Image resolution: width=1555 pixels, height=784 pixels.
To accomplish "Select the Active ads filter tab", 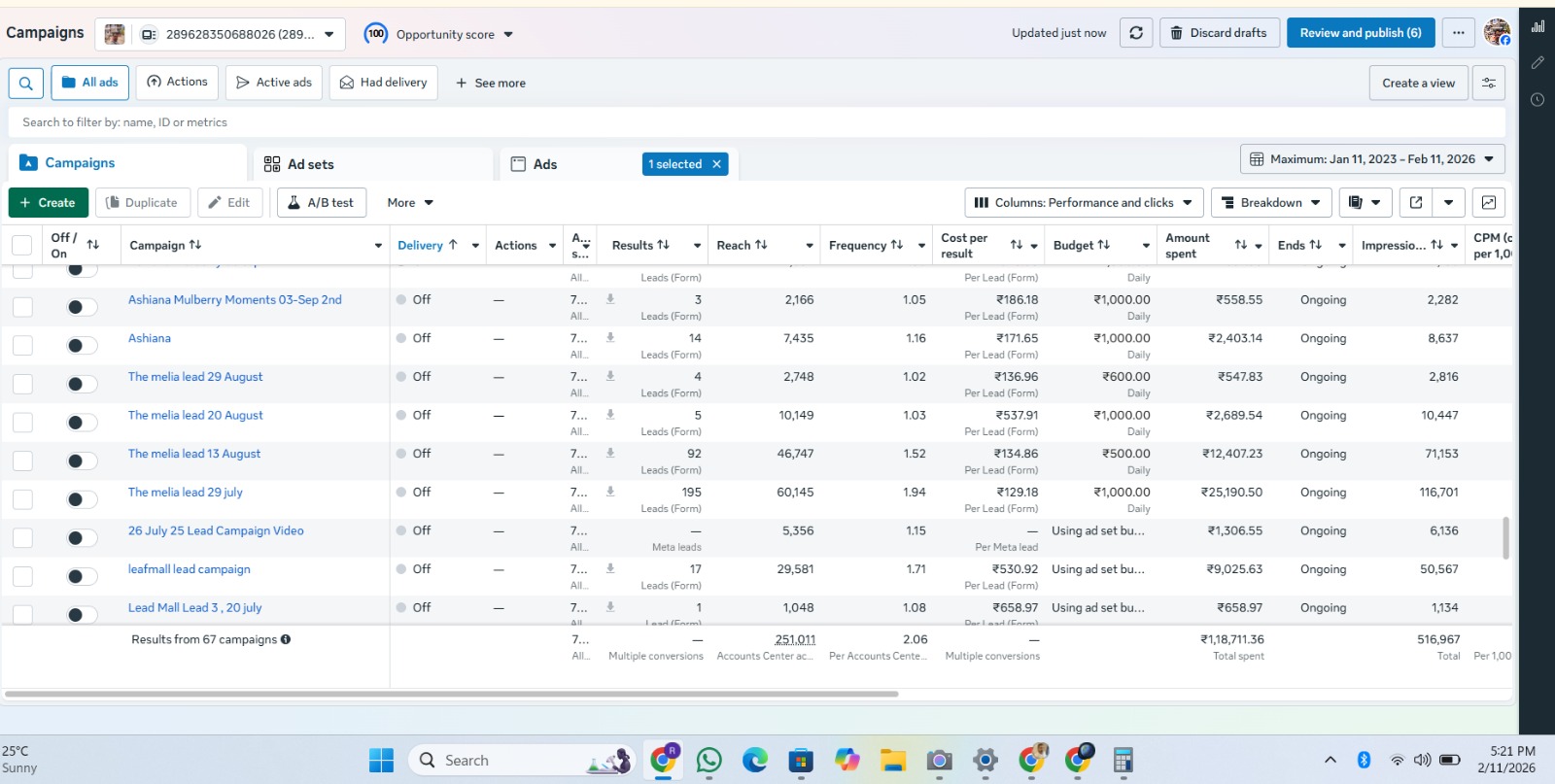I will [275, 83].
